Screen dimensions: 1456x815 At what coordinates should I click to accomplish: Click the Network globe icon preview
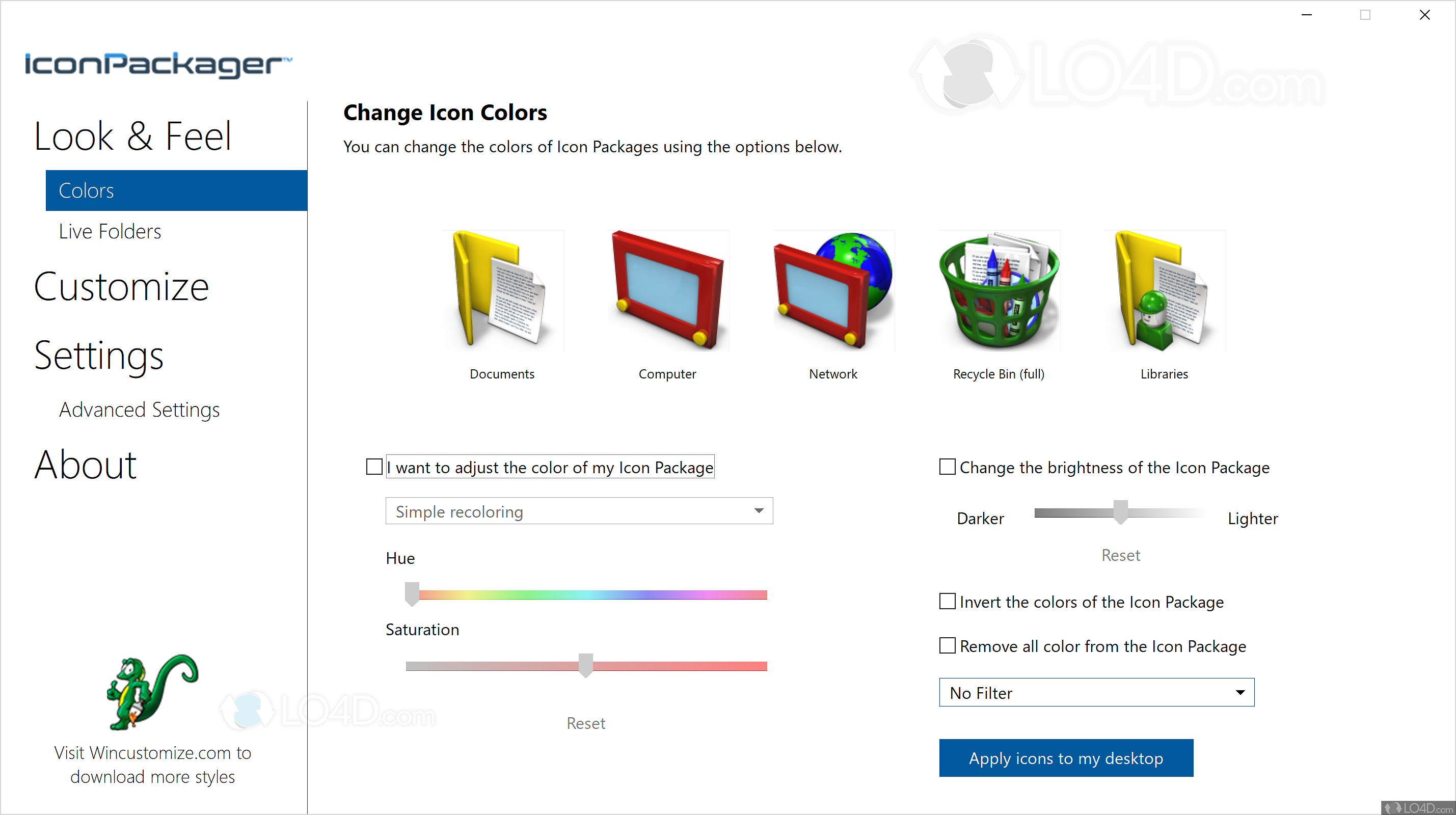pos(832,290)
